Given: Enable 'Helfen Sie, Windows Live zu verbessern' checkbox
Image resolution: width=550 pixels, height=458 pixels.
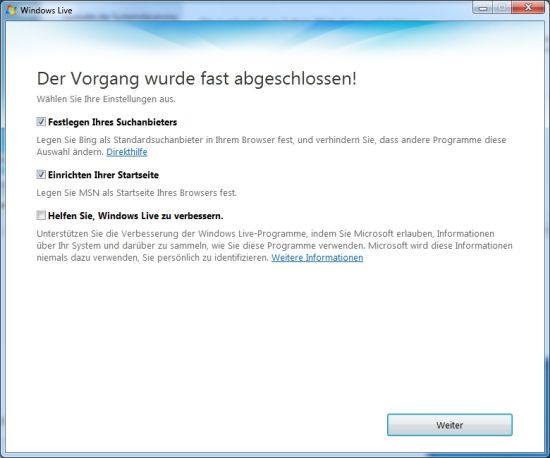Looking at the screenshot, I should [41, 215].
